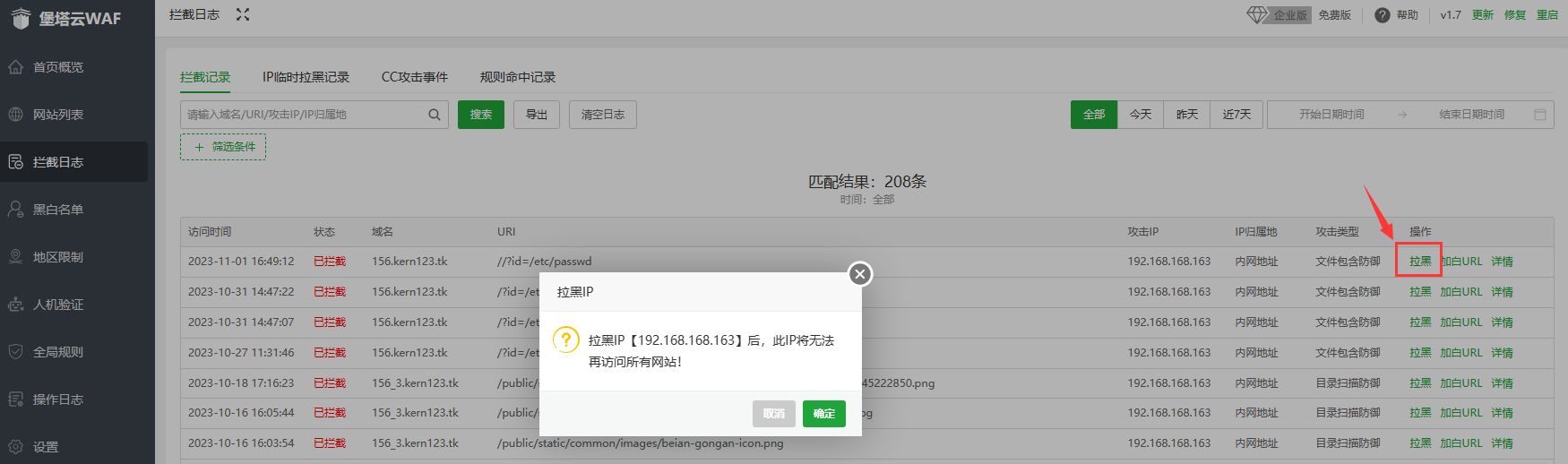
Task: Expand 筛选条件 filter options
Action: (223, 147)
